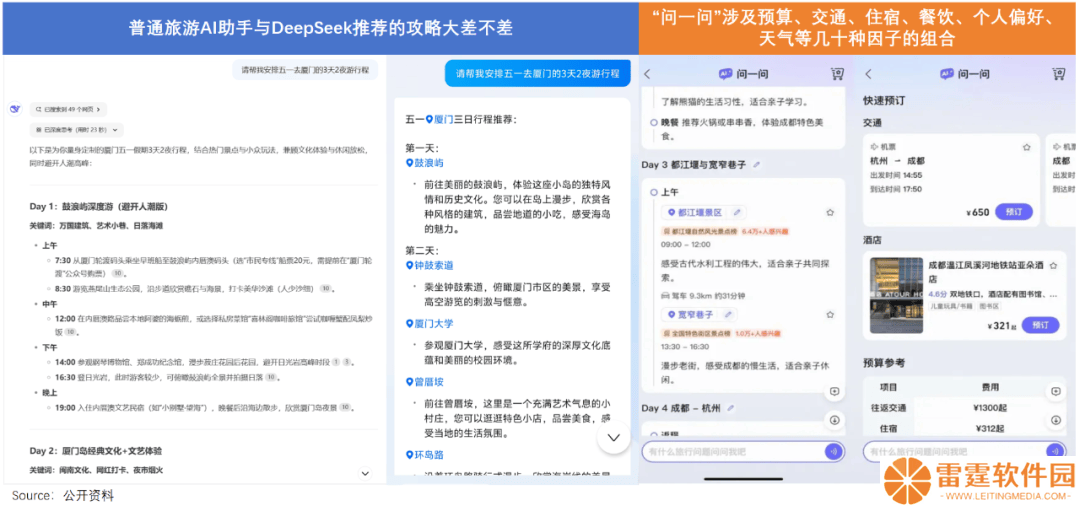This screenshot has width=1080, height=506.
Task: Click the 杭州 → 成都 route text
Action: (897, 160)
